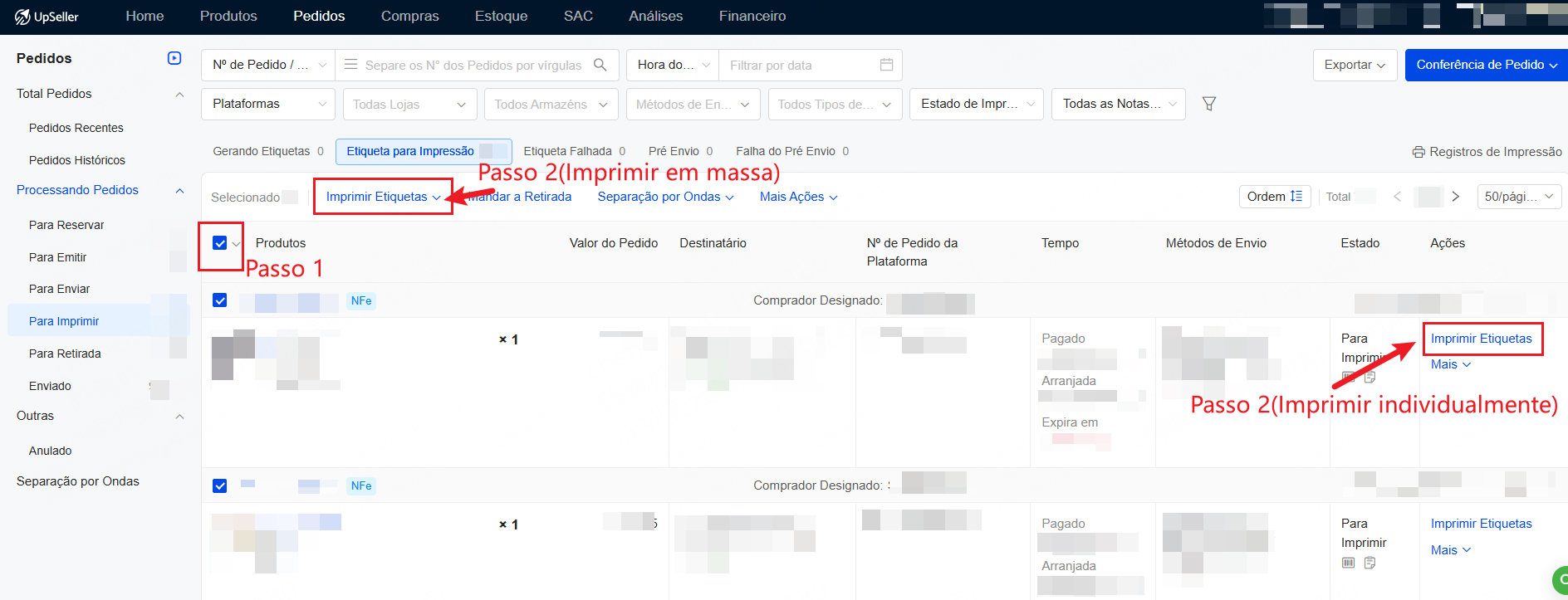Open the Análises menu

[x=655, y=17]
